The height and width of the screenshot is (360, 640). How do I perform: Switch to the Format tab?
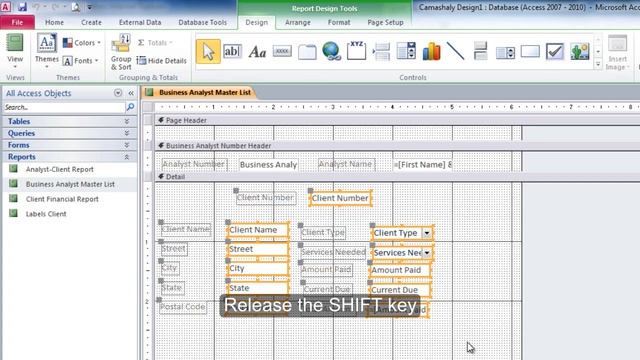(x=339, y=22)
